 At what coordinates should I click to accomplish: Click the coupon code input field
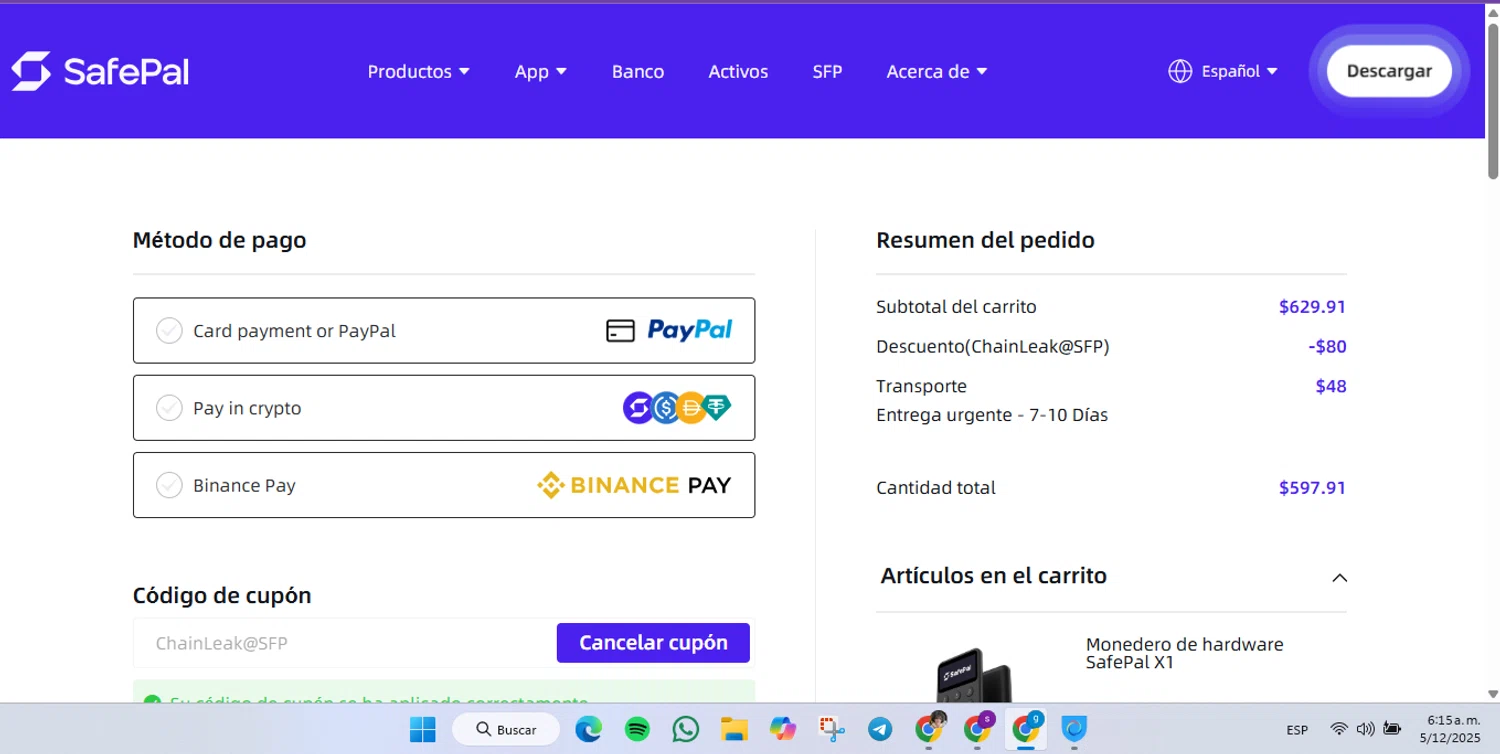344,643
